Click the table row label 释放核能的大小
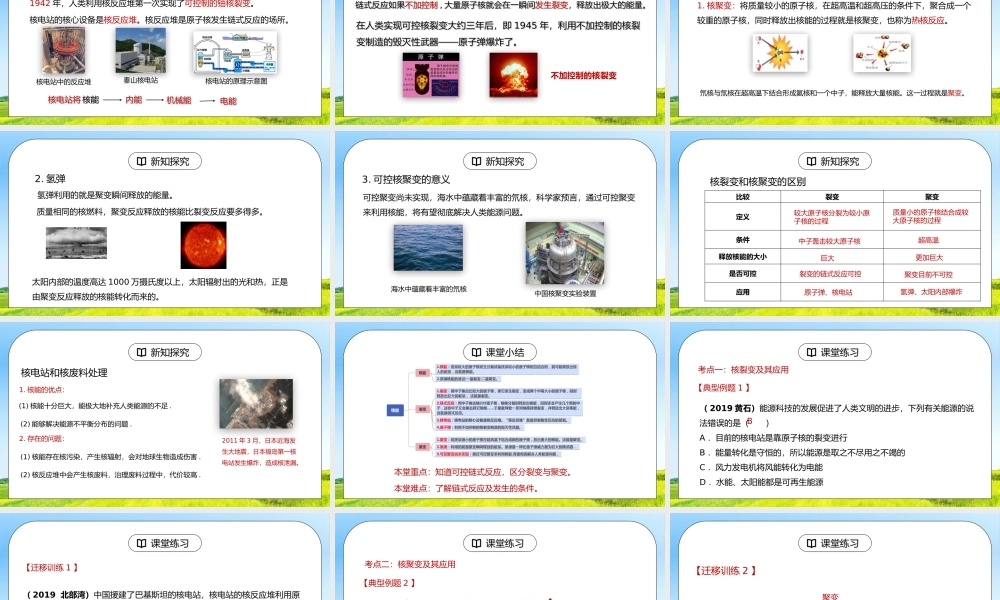This screenshot has width=1000, height=600. point(742,256)
